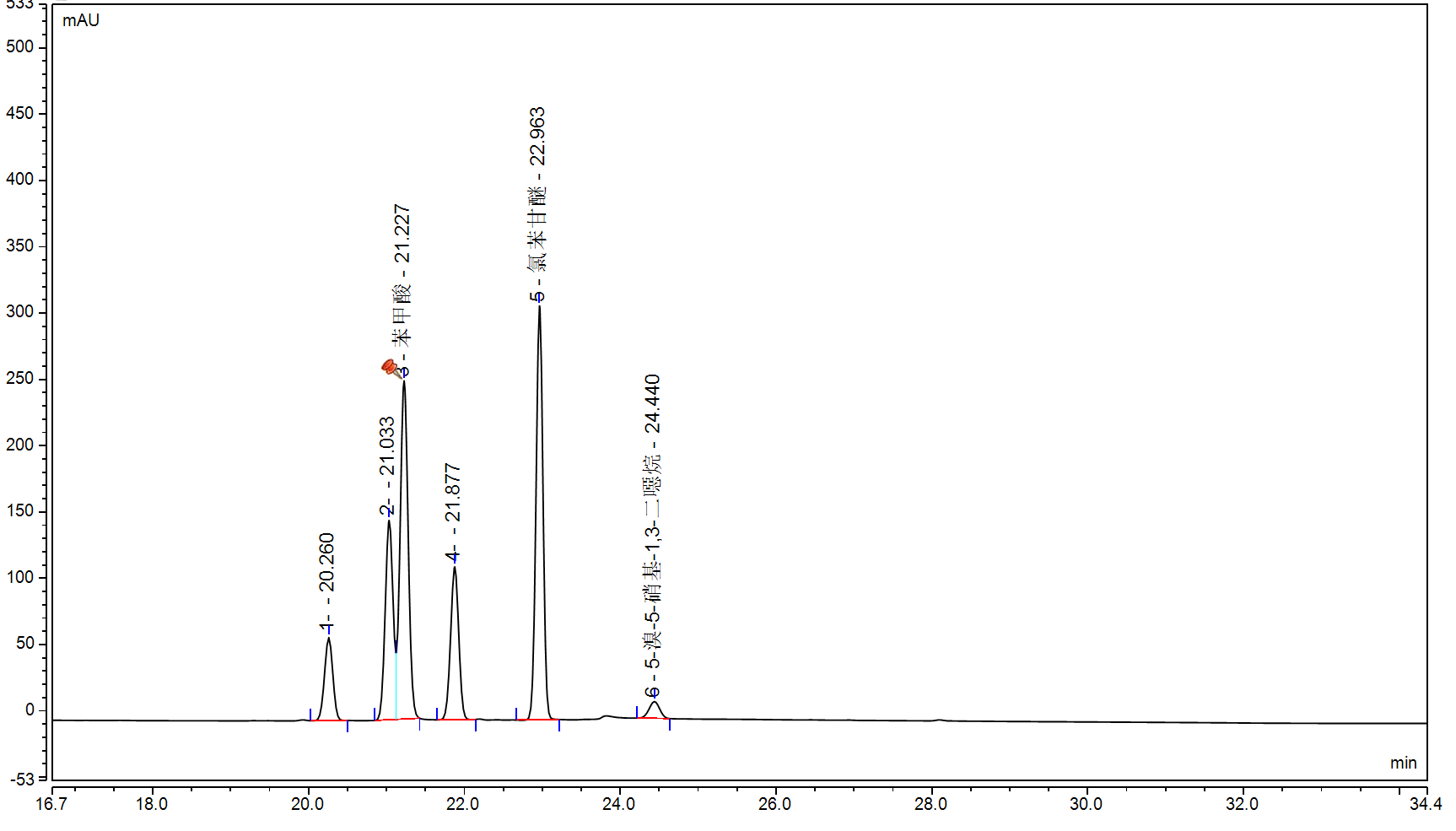Select the blue start marker before peak 5
Screen dimensions: 1456x831
pyautogui.click(x=516, y=714)
